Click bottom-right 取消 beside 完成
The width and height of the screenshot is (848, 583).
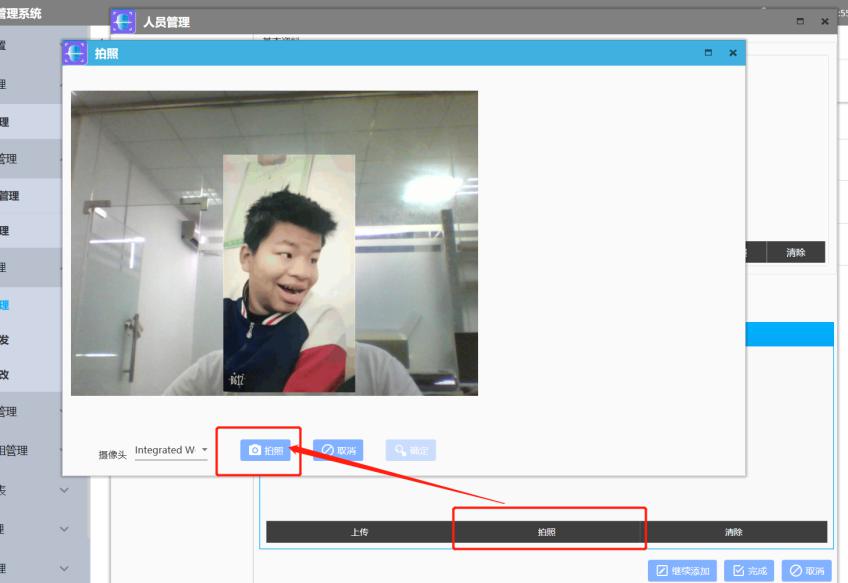click(x=807, y=570)
